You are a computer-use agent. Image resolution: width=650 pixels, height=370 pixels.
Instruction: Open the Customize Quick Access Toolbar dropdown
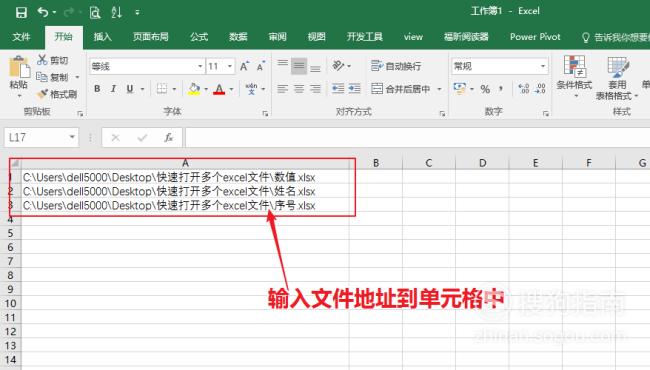[x=137, y=12]
